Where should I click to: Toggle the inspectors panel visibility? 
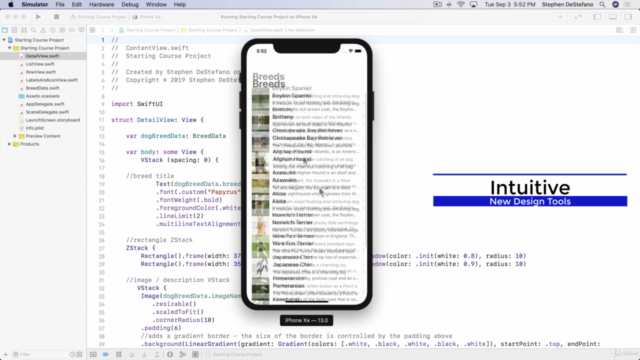coord(628,17)
